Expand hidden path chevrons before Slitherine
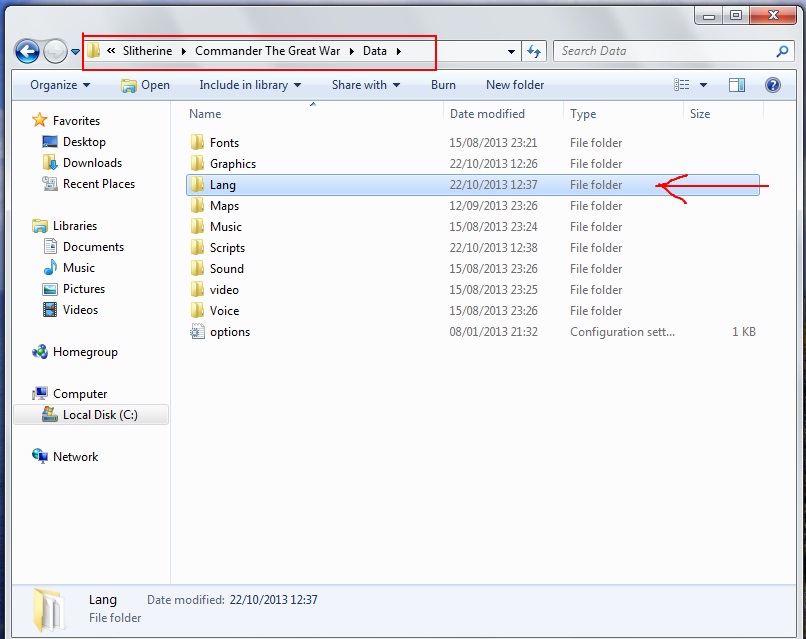Viewport: 806px width, 639px height. tap(111, 50)
